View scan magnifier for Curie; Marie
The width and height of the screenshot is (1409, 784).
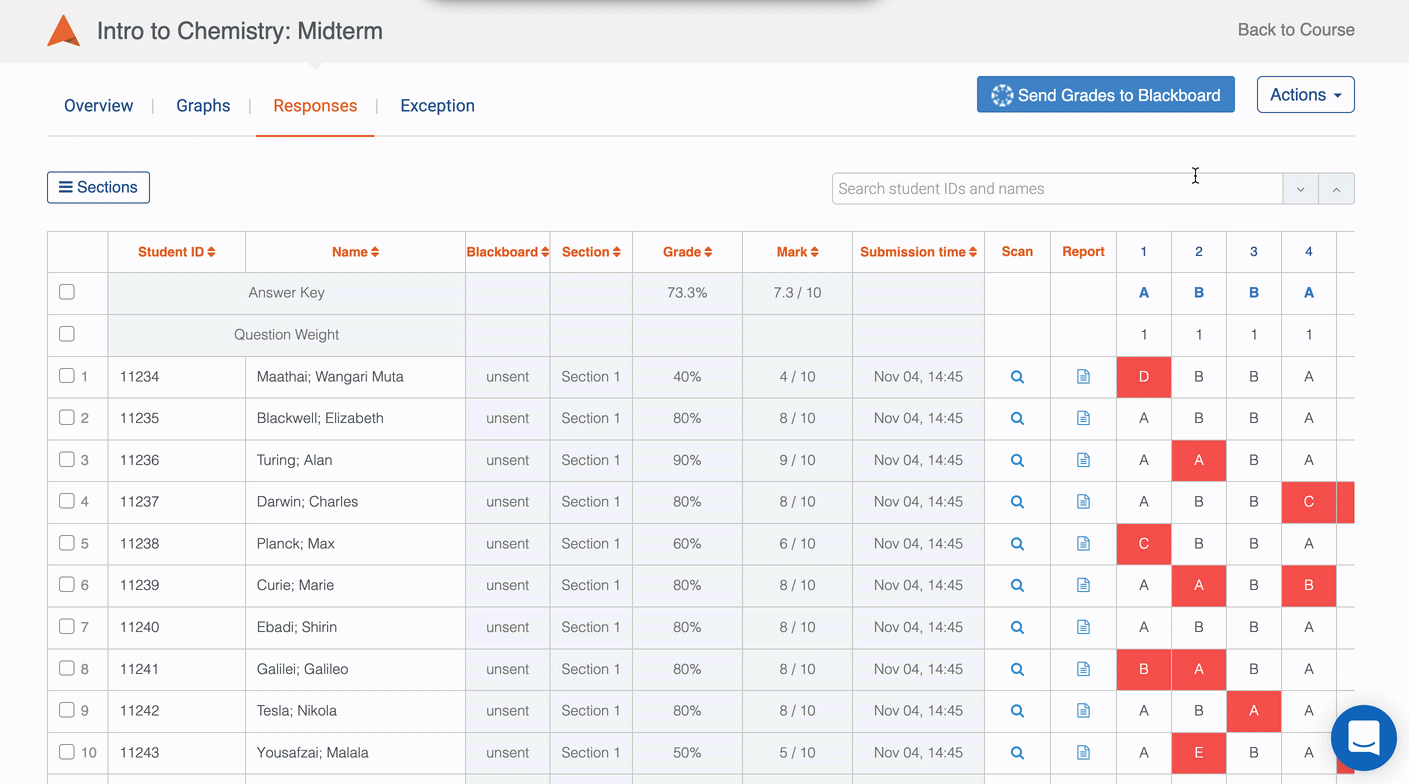click(1017, 586)
